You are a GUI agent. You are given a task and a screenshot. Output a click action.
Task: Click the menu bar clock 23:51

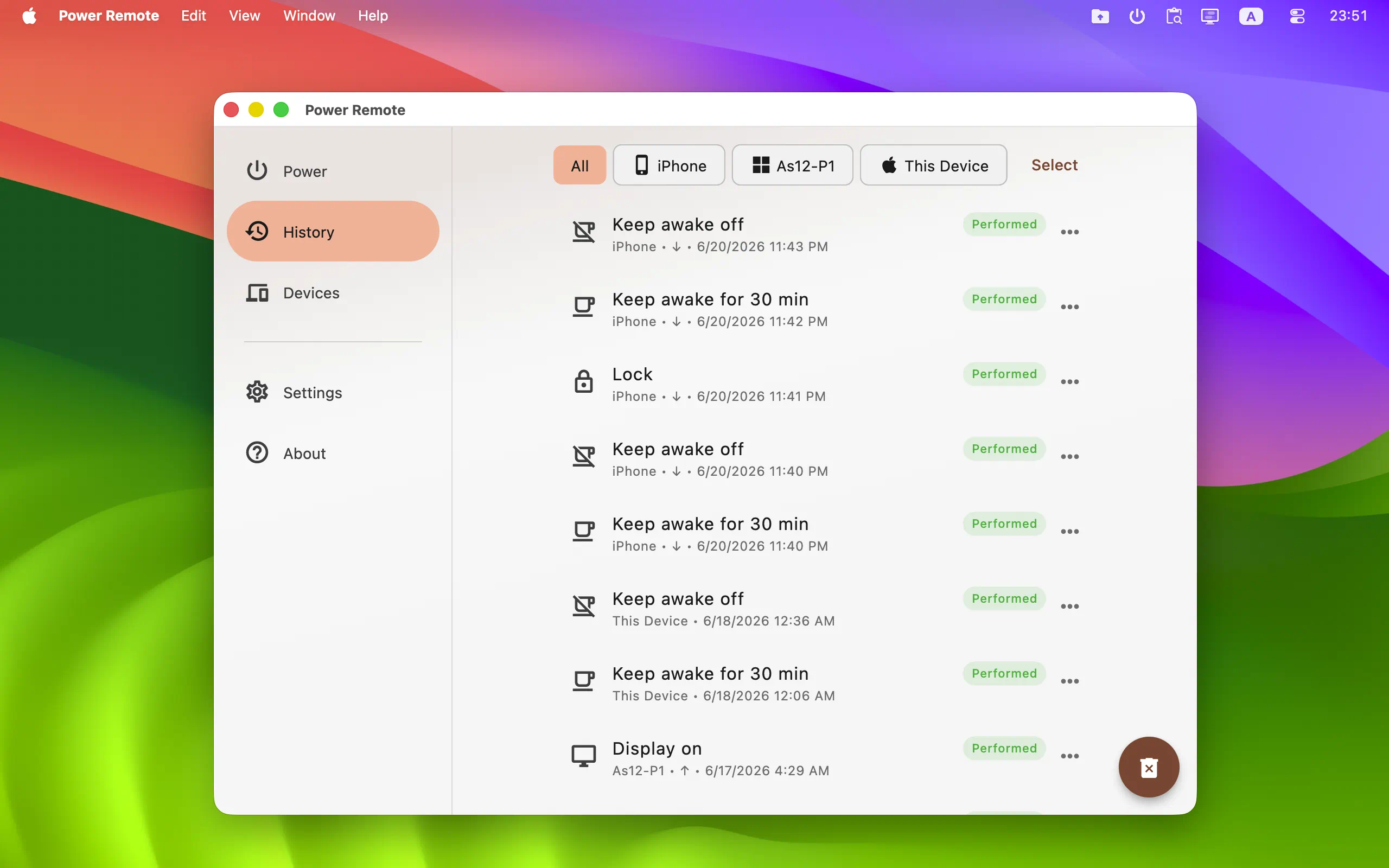point(1348,16)
